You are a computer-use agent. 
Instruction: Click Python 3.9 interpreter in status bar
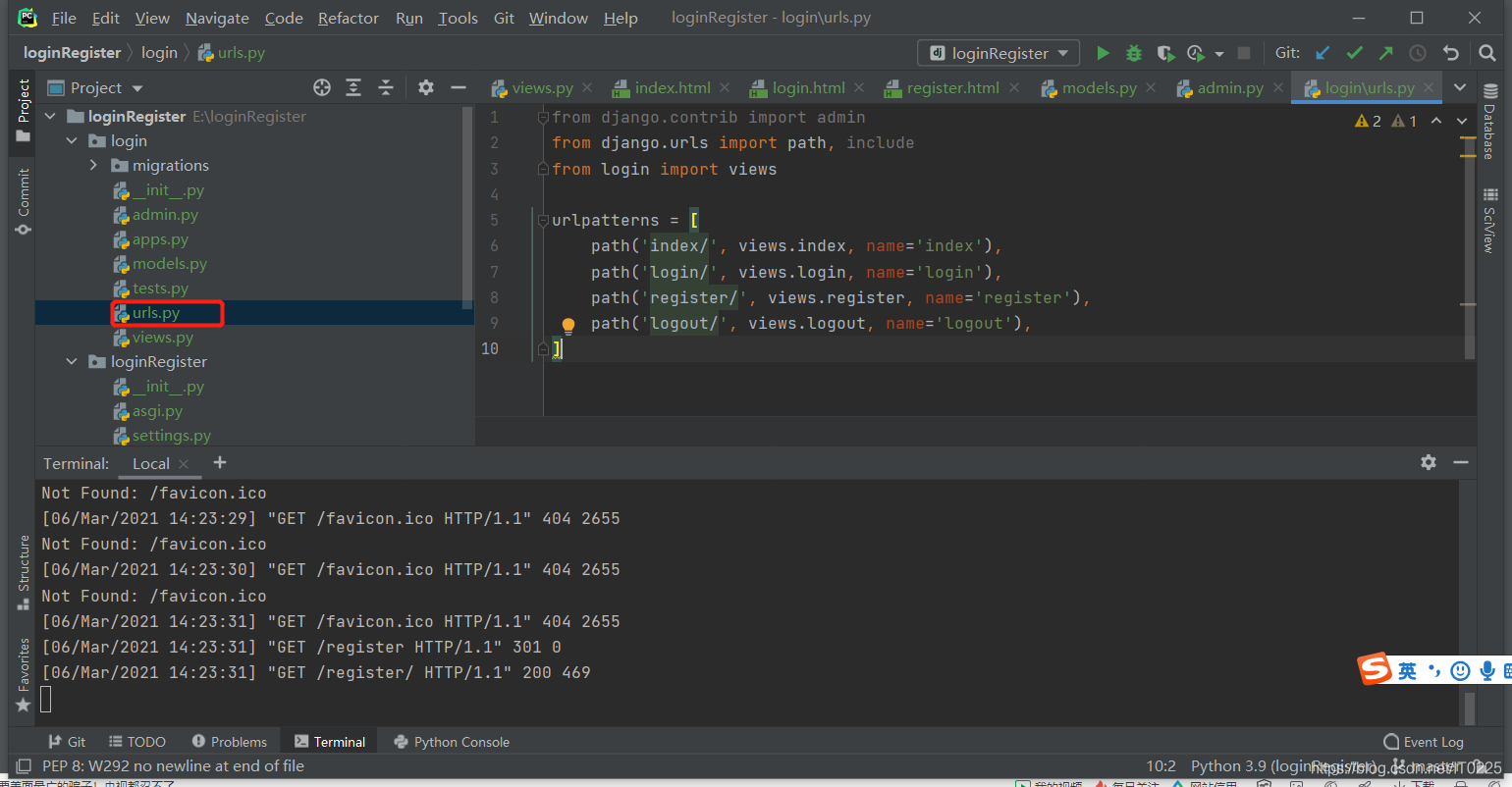(1282, 765)
